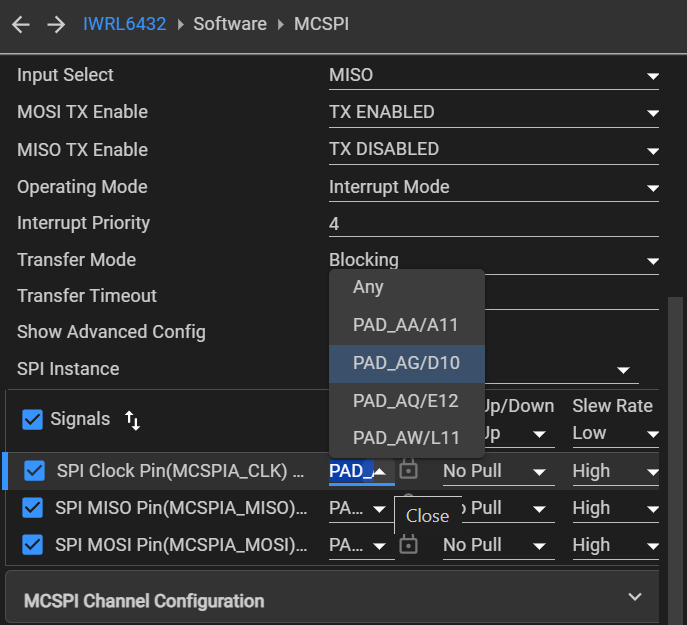Viewport: 687px width, 625px height.
Task: Open the SPI MISO Pin pad dropdown
Action: click(x=362, y=509)
